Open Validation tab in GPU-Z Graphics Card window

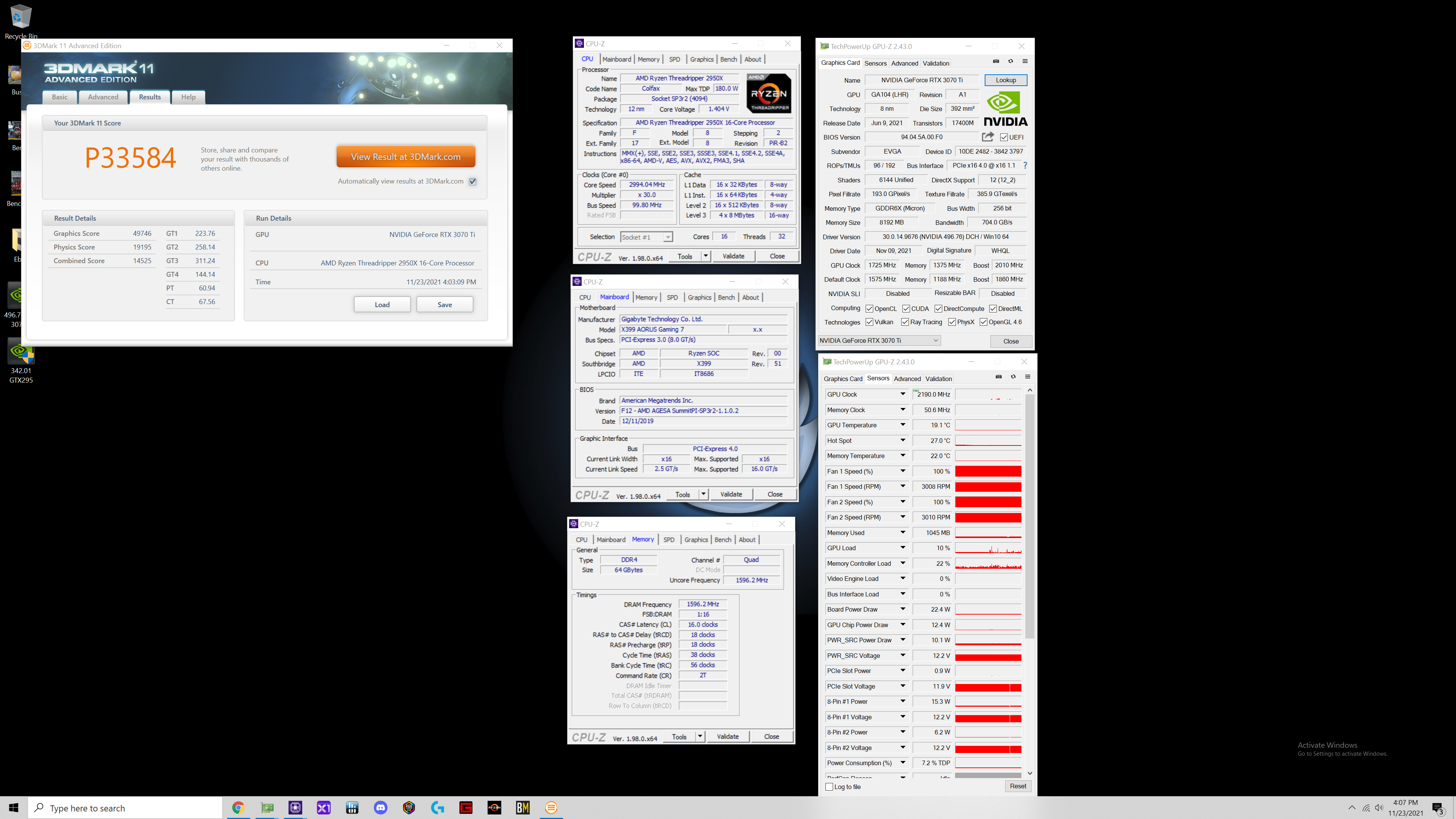(936, 63)
